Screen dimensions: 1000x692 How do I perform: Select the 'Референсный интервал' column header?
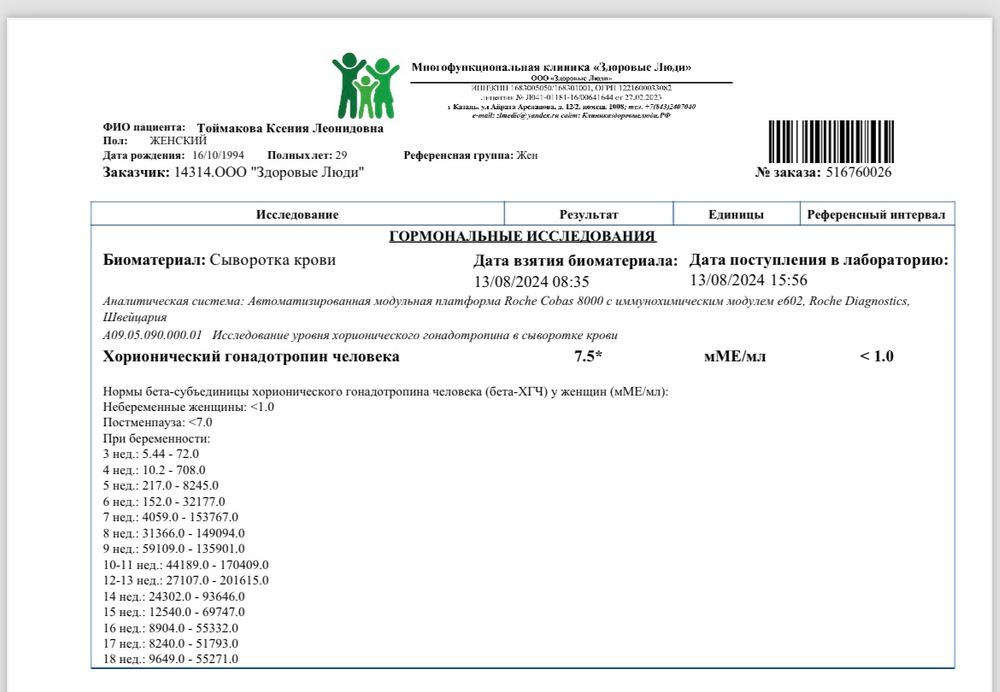pos(876,215)
